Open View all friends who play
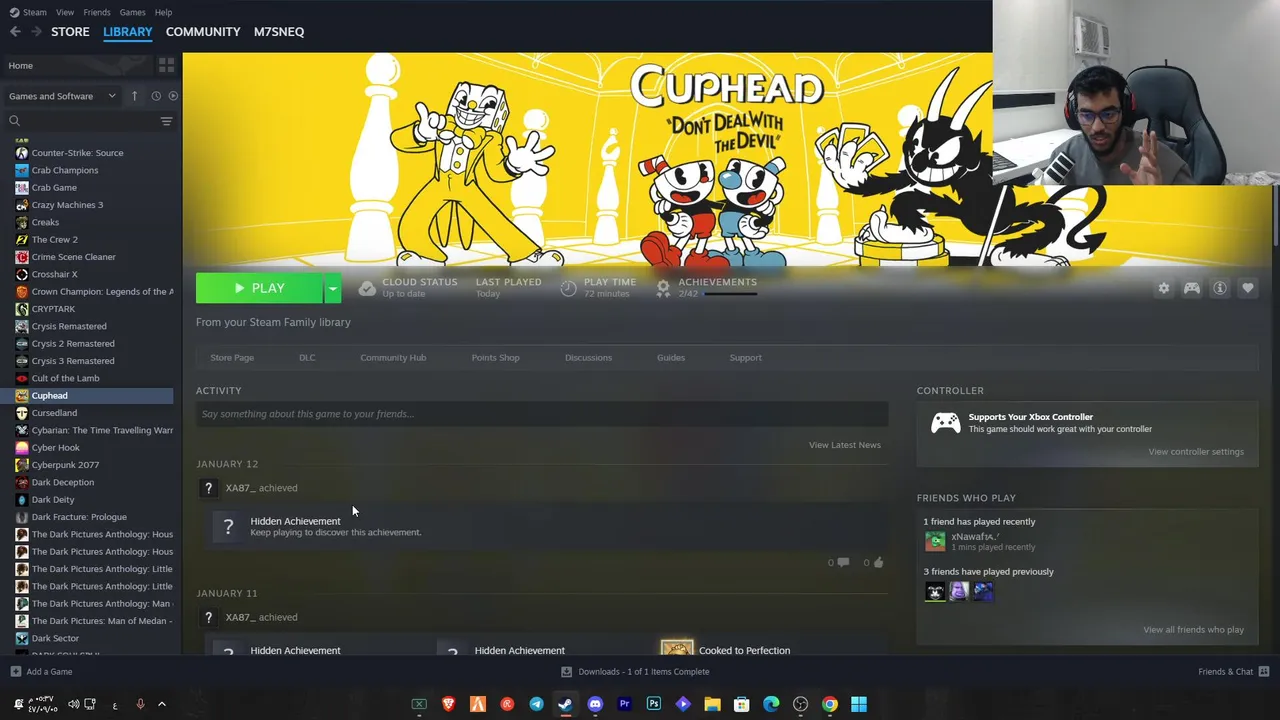The height and width of the screenshot is (720, 1280). (x=1193, y=630)
